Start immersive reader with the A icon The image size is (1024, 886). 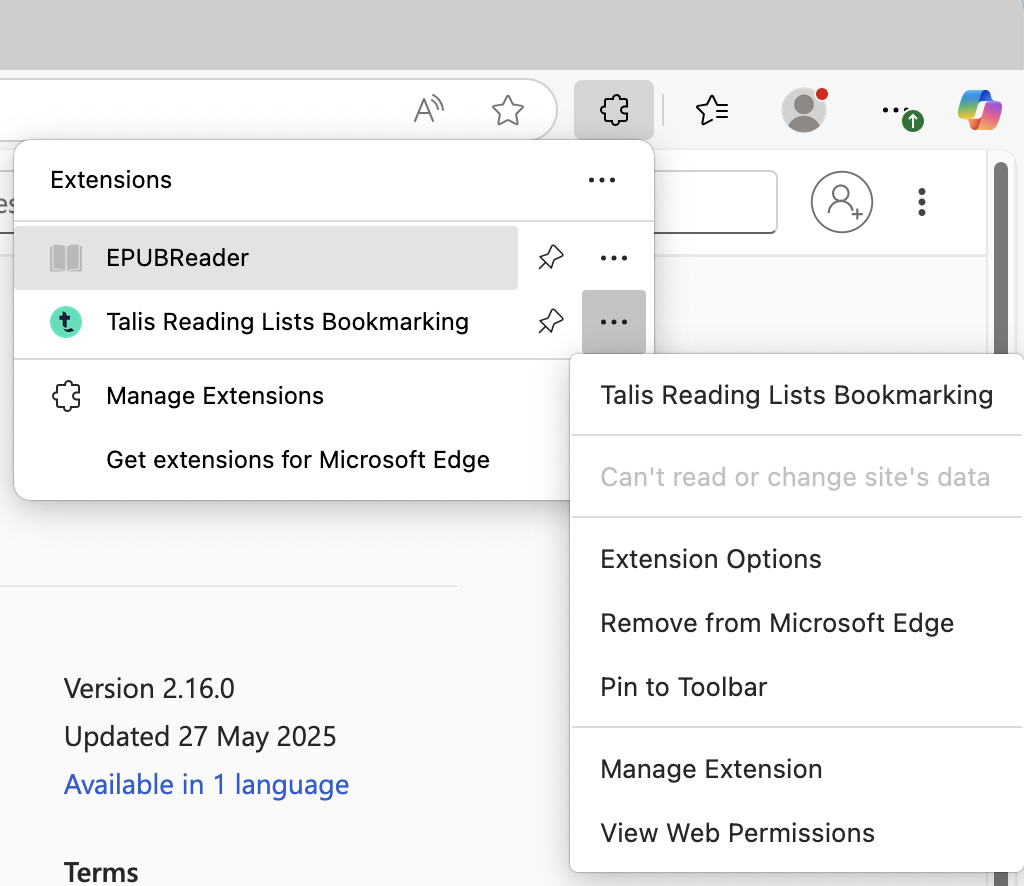click(428, 110)
